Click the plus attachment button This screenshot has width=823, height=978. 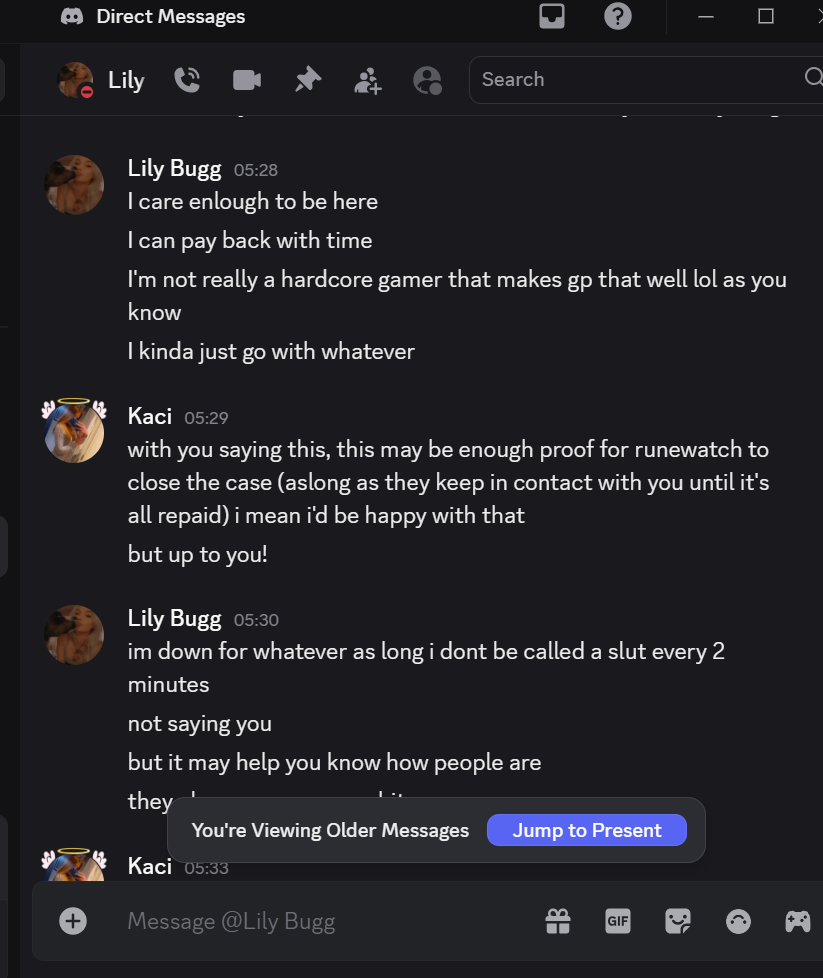tap(73, 920)
